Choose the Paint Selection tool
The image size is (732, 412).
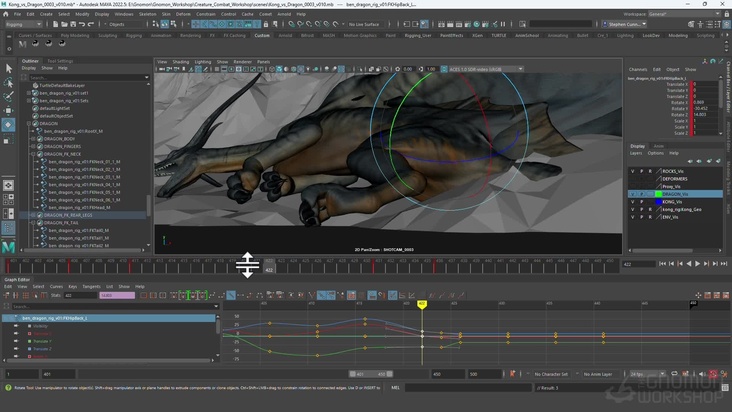pos(9,96)
